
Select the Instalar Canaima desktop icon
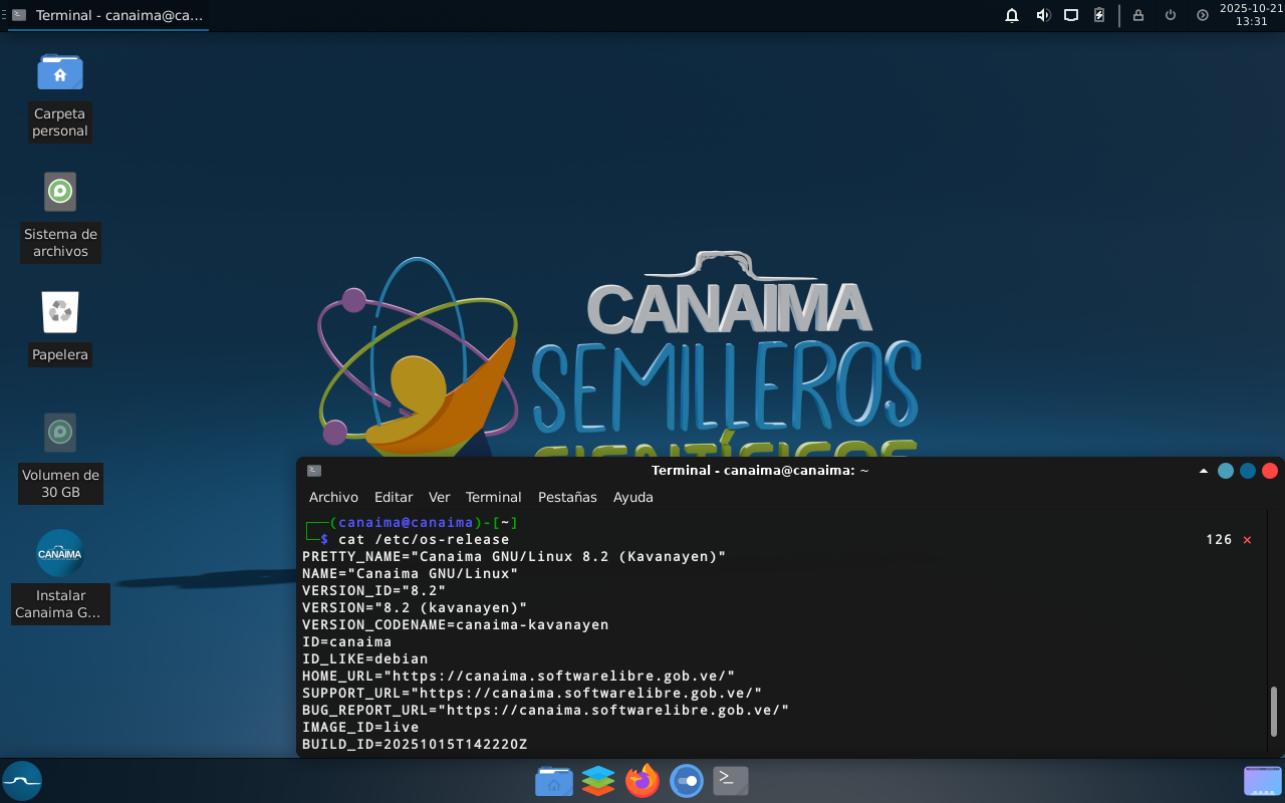point(59,555)
